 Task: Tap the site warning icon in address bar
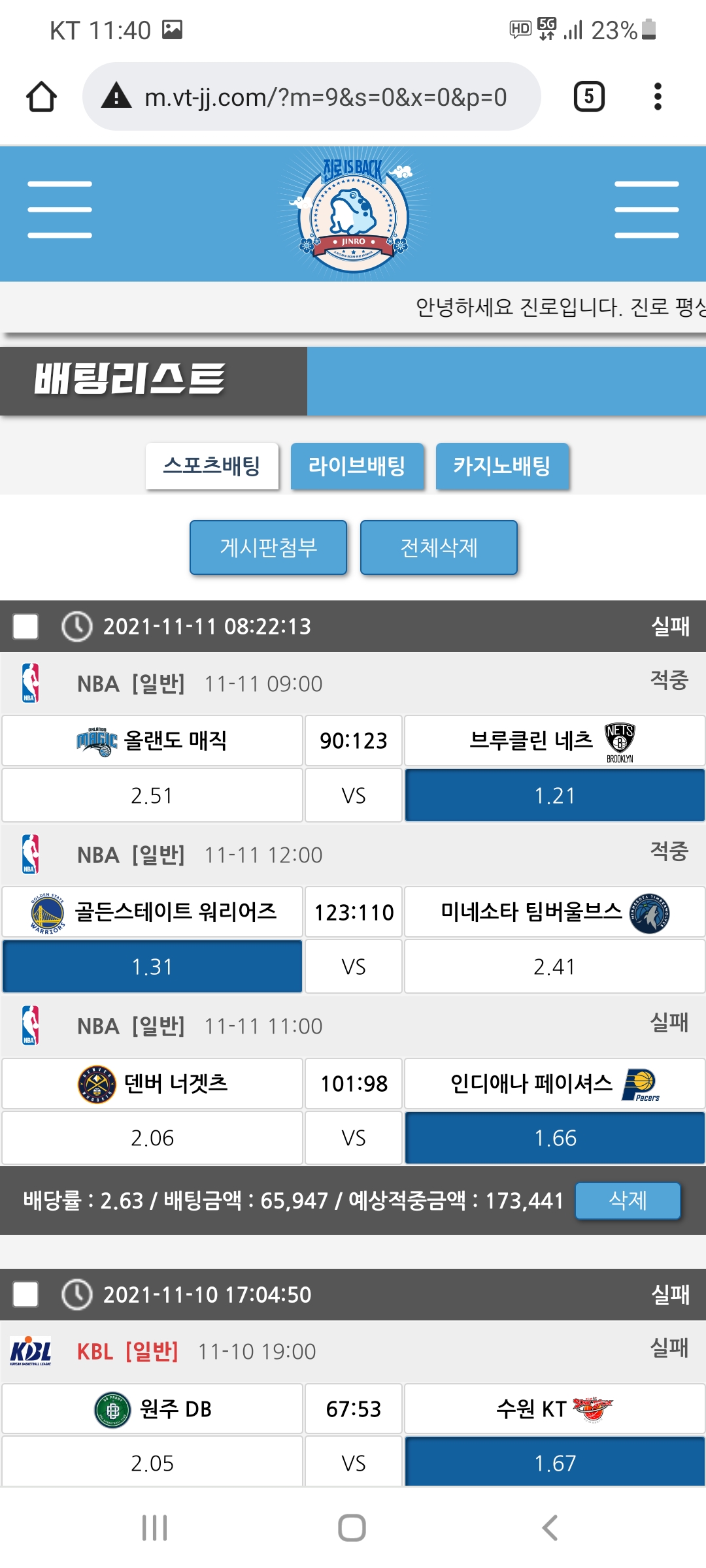point(117,97)
